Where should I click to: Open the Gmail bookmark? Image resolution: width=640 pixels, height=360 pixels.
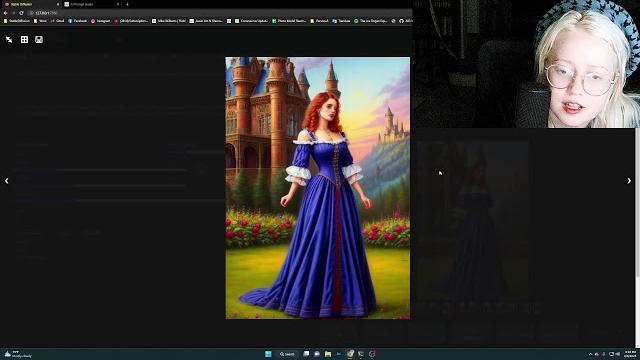58,21
